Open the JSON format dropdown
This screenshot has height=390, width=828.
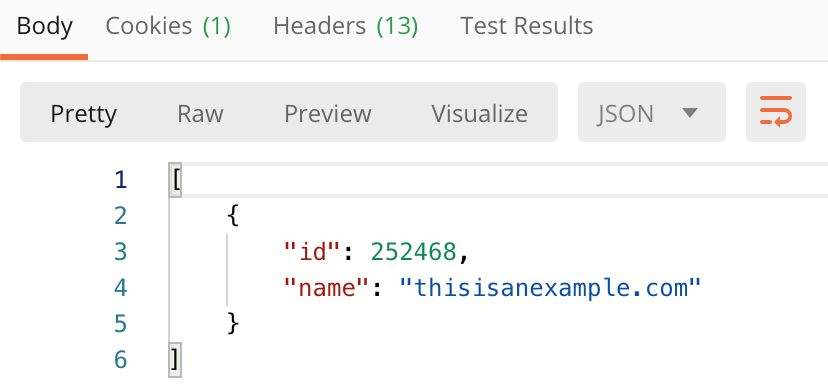[x=652, y=112]
